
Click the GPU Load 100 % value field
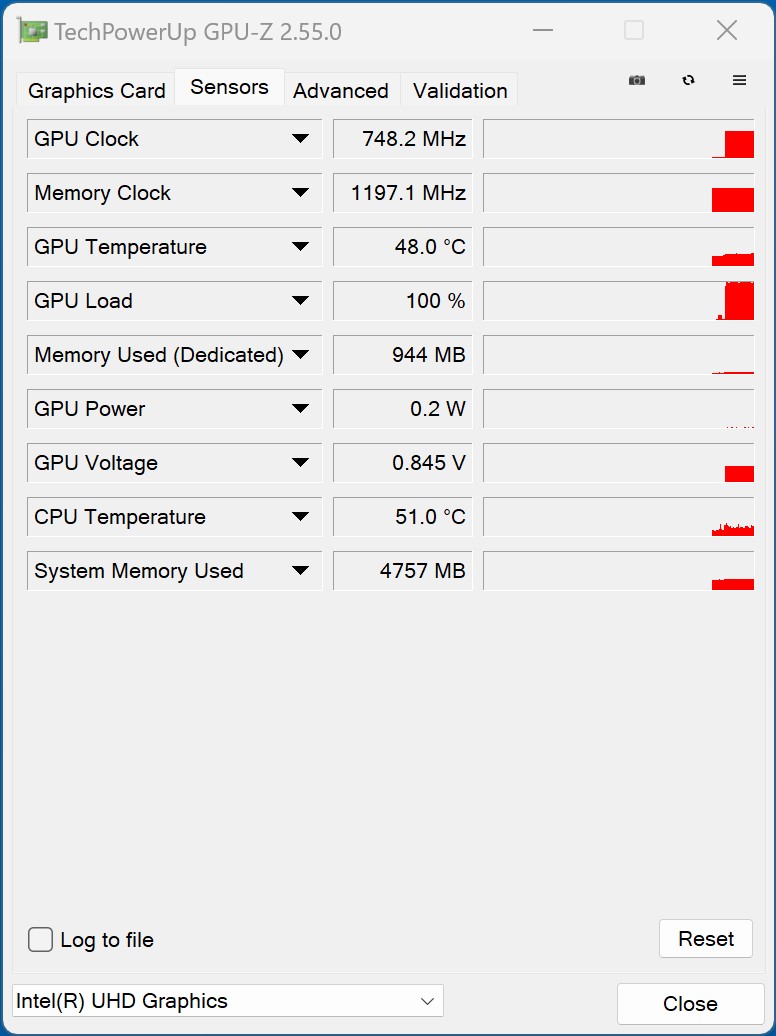[402, 301]
